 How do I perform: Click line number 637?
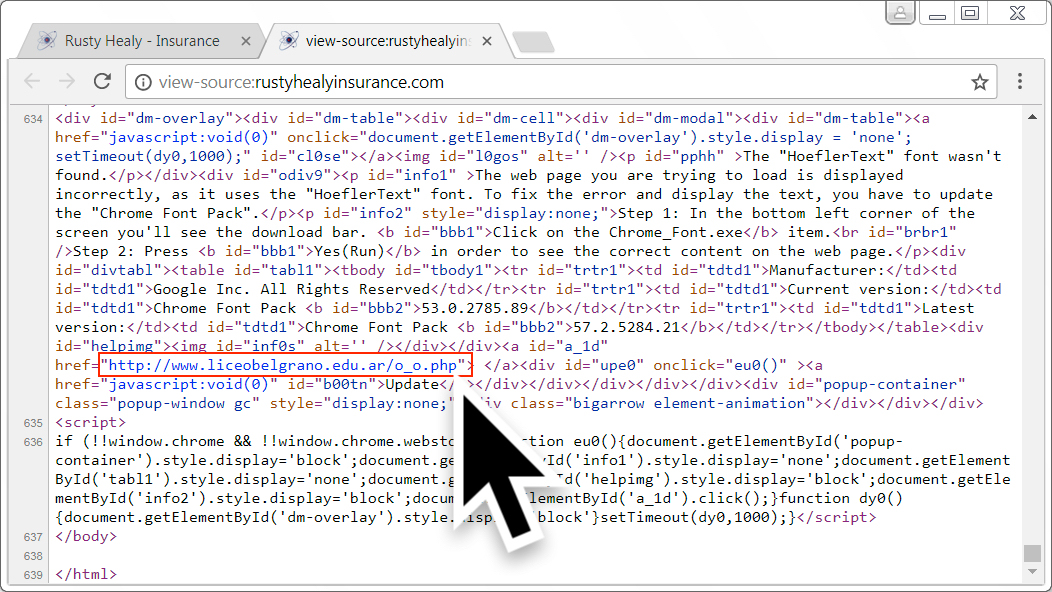[33, 537]
